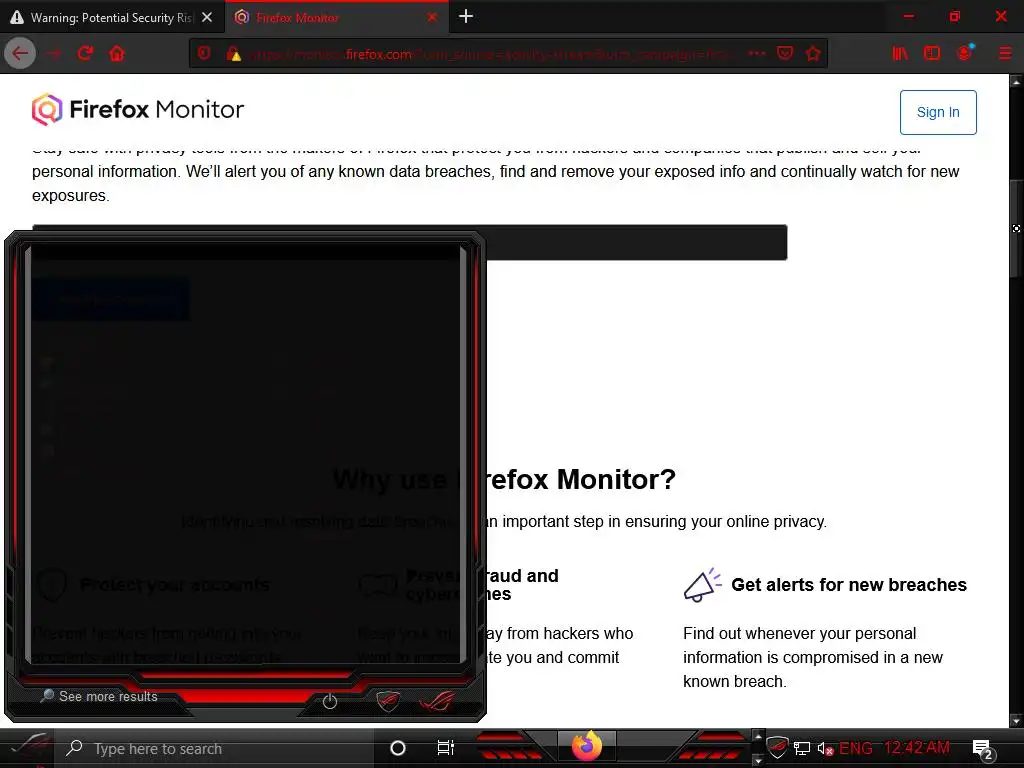The height and width of the screenshot is (768, 1024).
Task: Click the Firefox Monitor logo
Action: (x=138, y=109)
